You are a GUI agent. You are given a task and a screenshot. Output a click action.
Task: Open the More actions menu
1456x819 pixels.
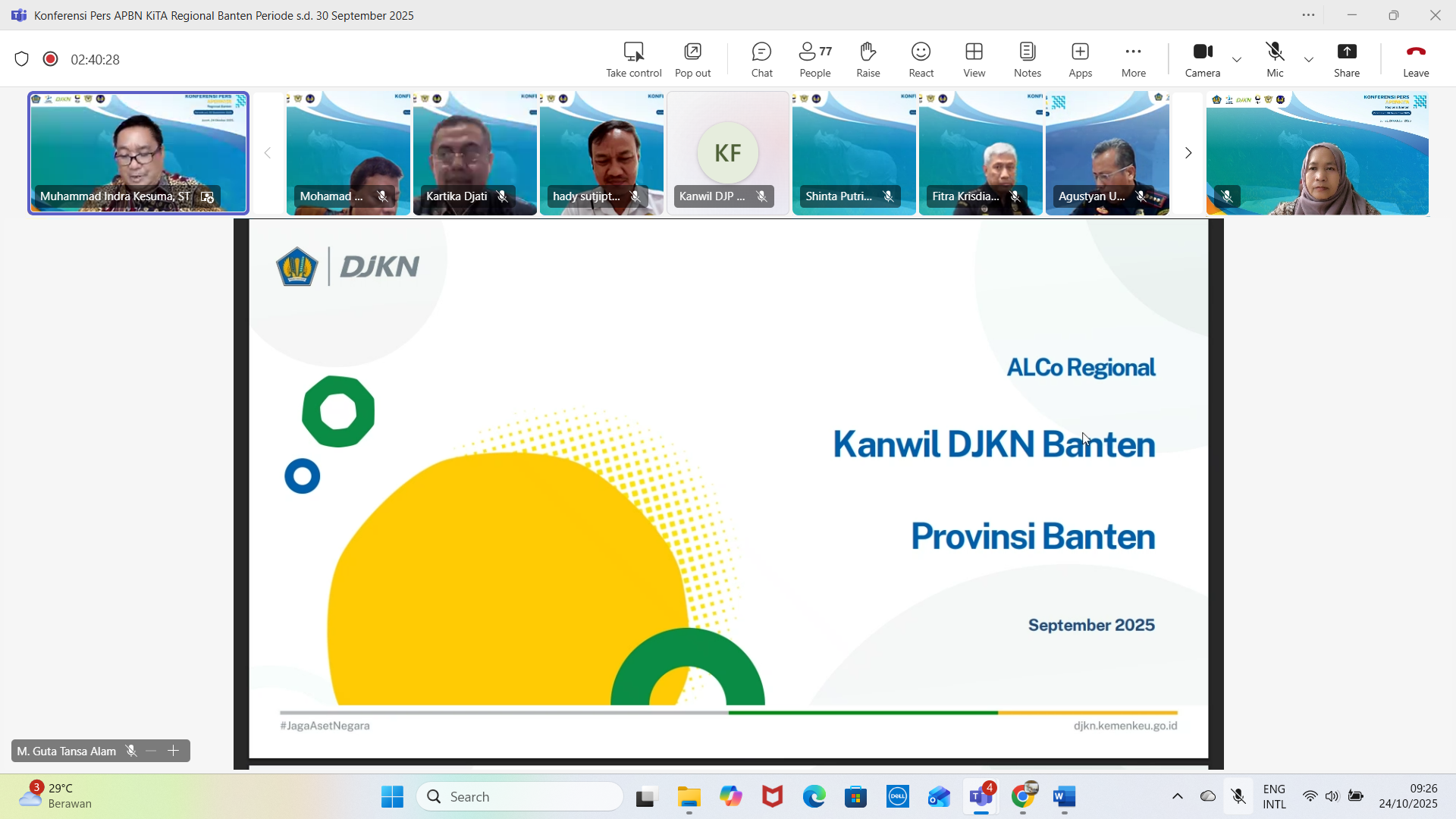[1133, 59]
